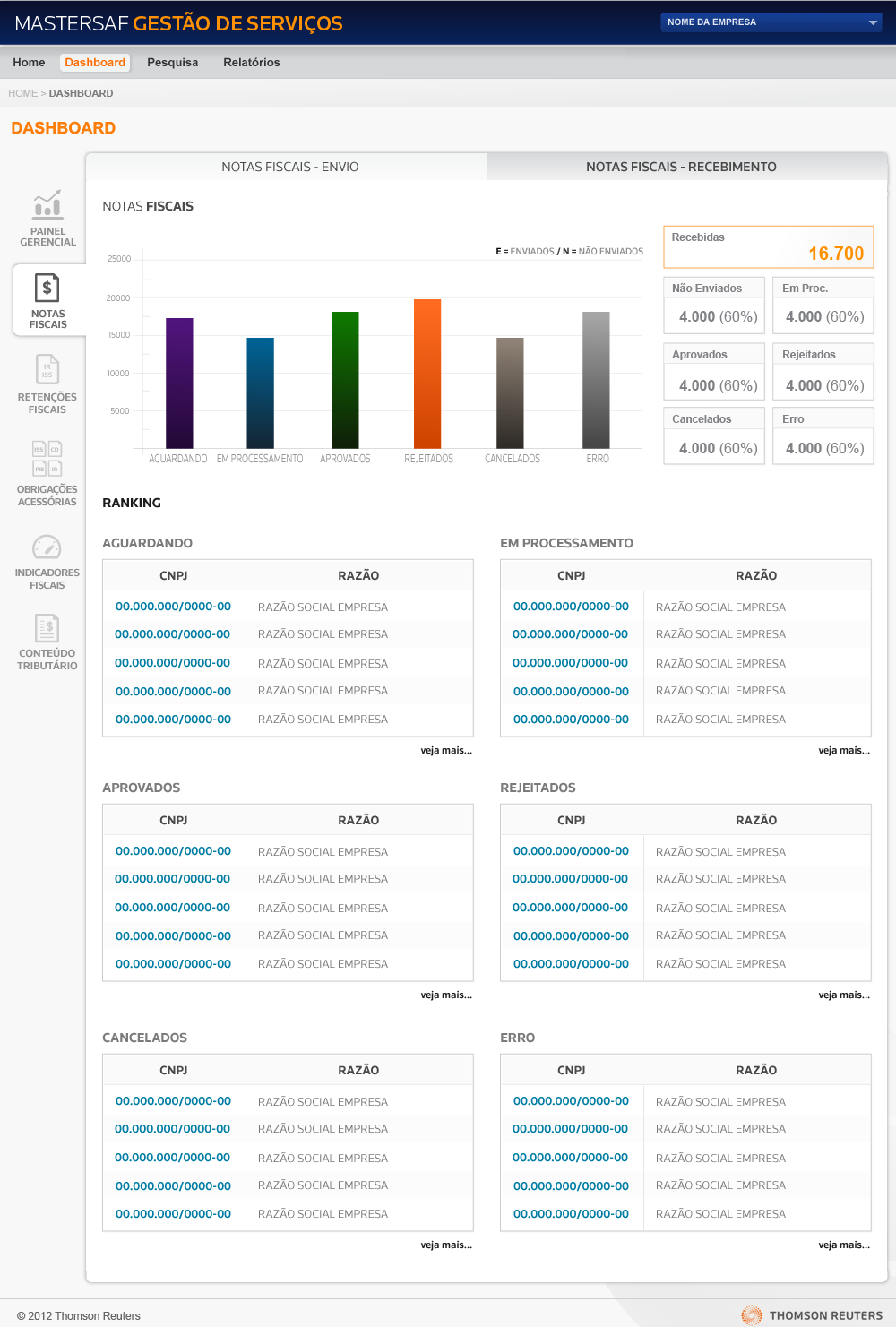896x1327 pixels.
Task: Select the Recebidas 16.700 summary card
Action: [x=769, y=247]
